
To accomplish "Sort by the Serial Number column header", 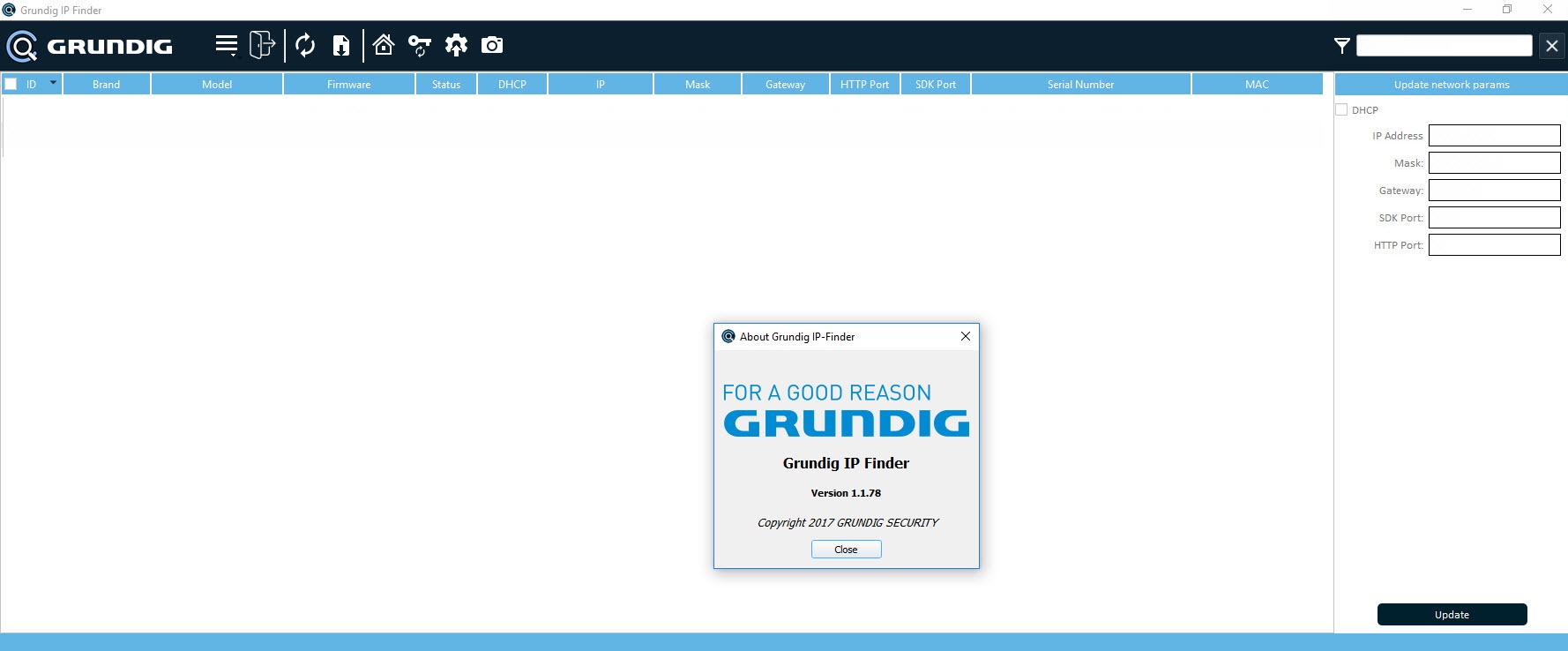I will [1080, 85].
